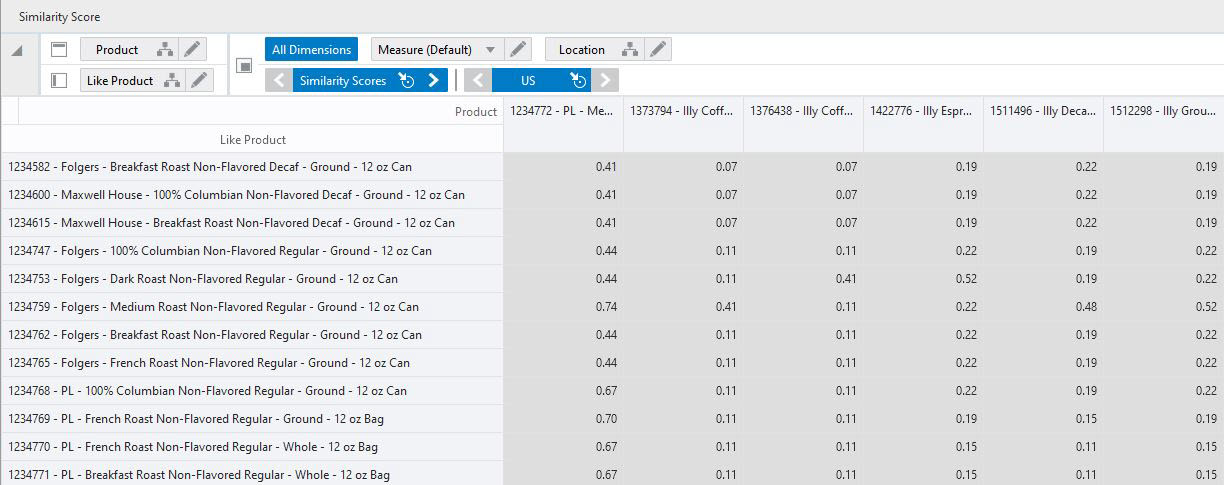Viewport: 1224px width, 485px height.
Task: Click the page axis layout icon
Action: [244, 65]
